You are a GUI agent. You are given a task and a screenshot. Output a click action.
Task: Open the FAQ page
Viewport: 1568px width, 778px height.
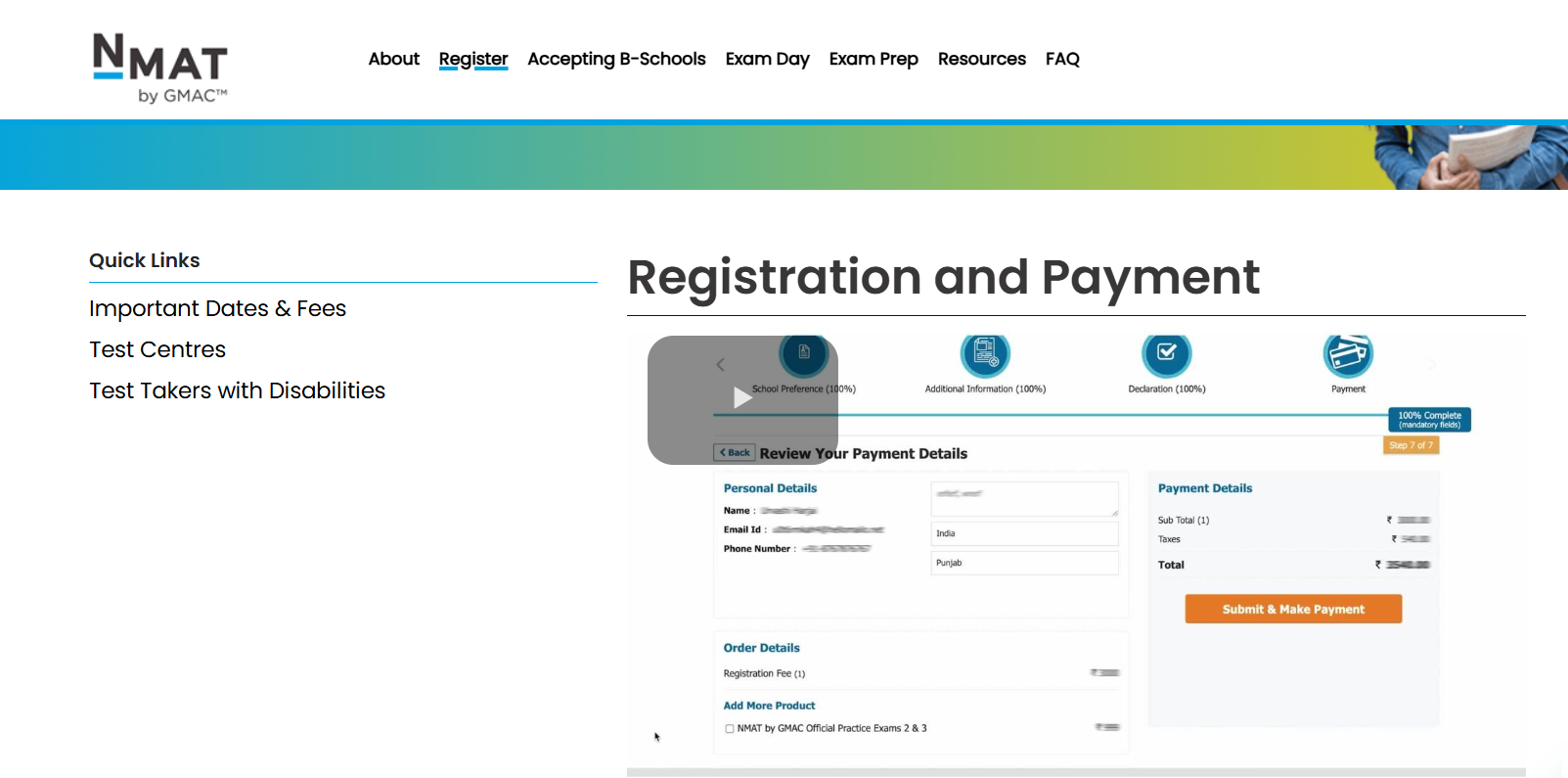[x=1062, y=59]
